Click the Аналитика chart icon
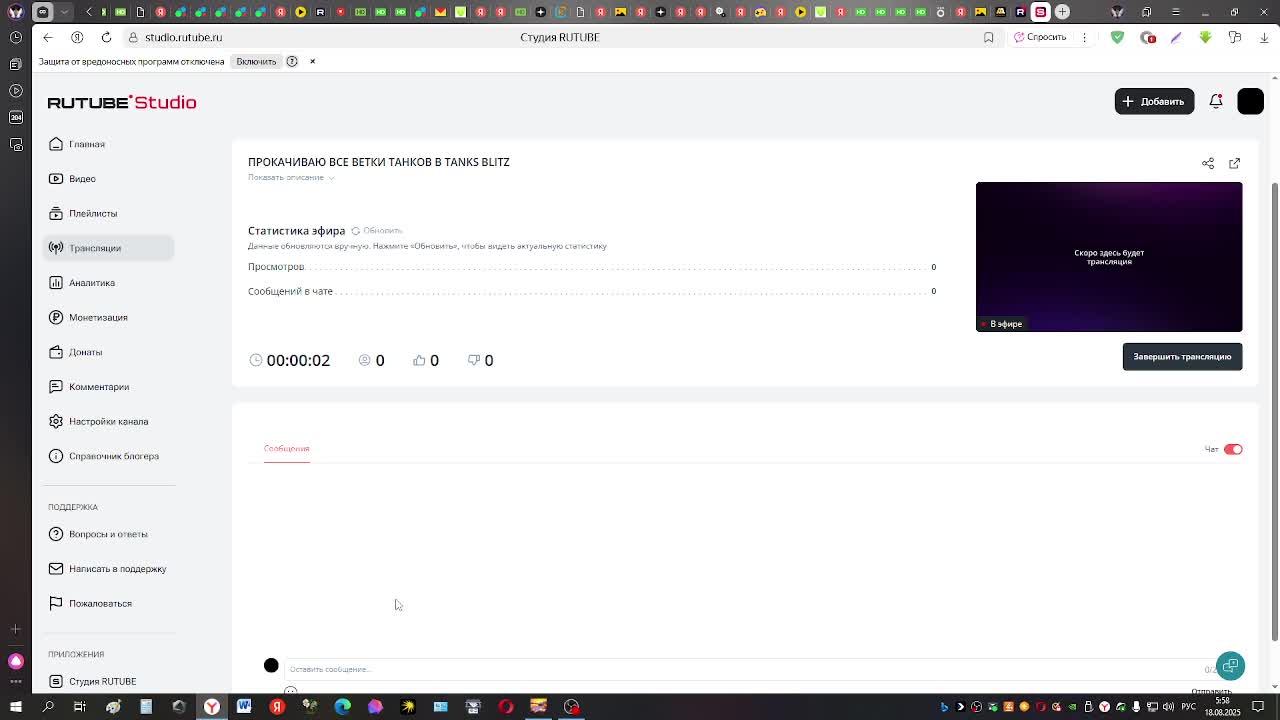The image size is (1280, 720). click(x=56, y=283)
